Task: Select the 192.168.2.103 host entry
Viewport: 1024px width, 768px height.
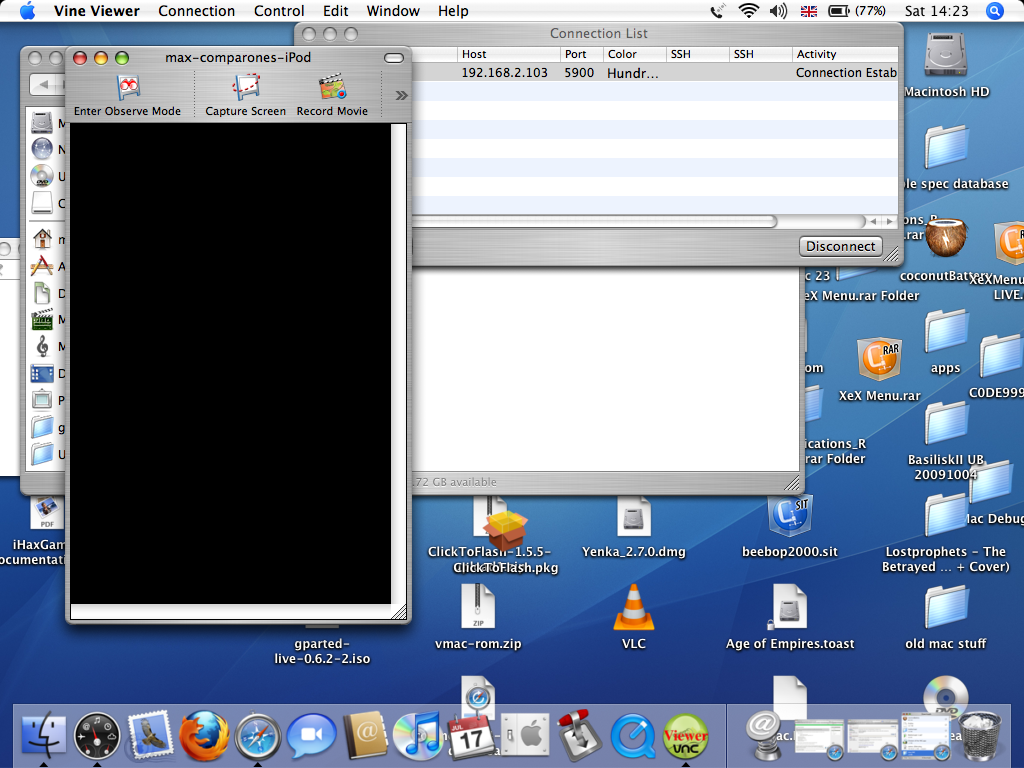Action: pyautogui.click(x=505, y=72)
